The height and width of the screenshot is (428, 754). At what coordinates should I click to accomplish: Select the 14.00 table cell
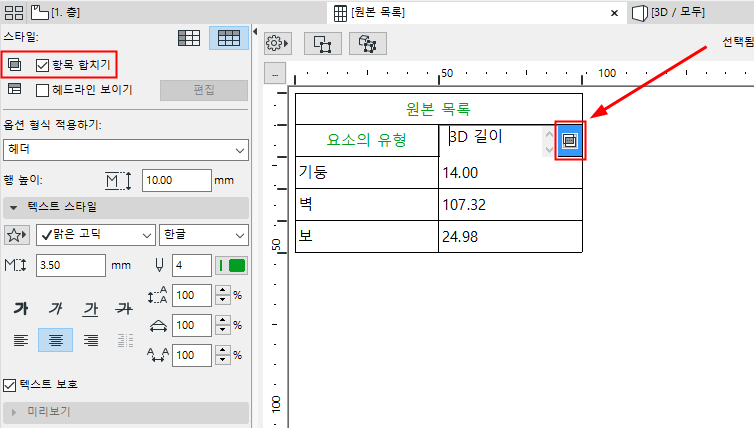click(x=510, y=172)
